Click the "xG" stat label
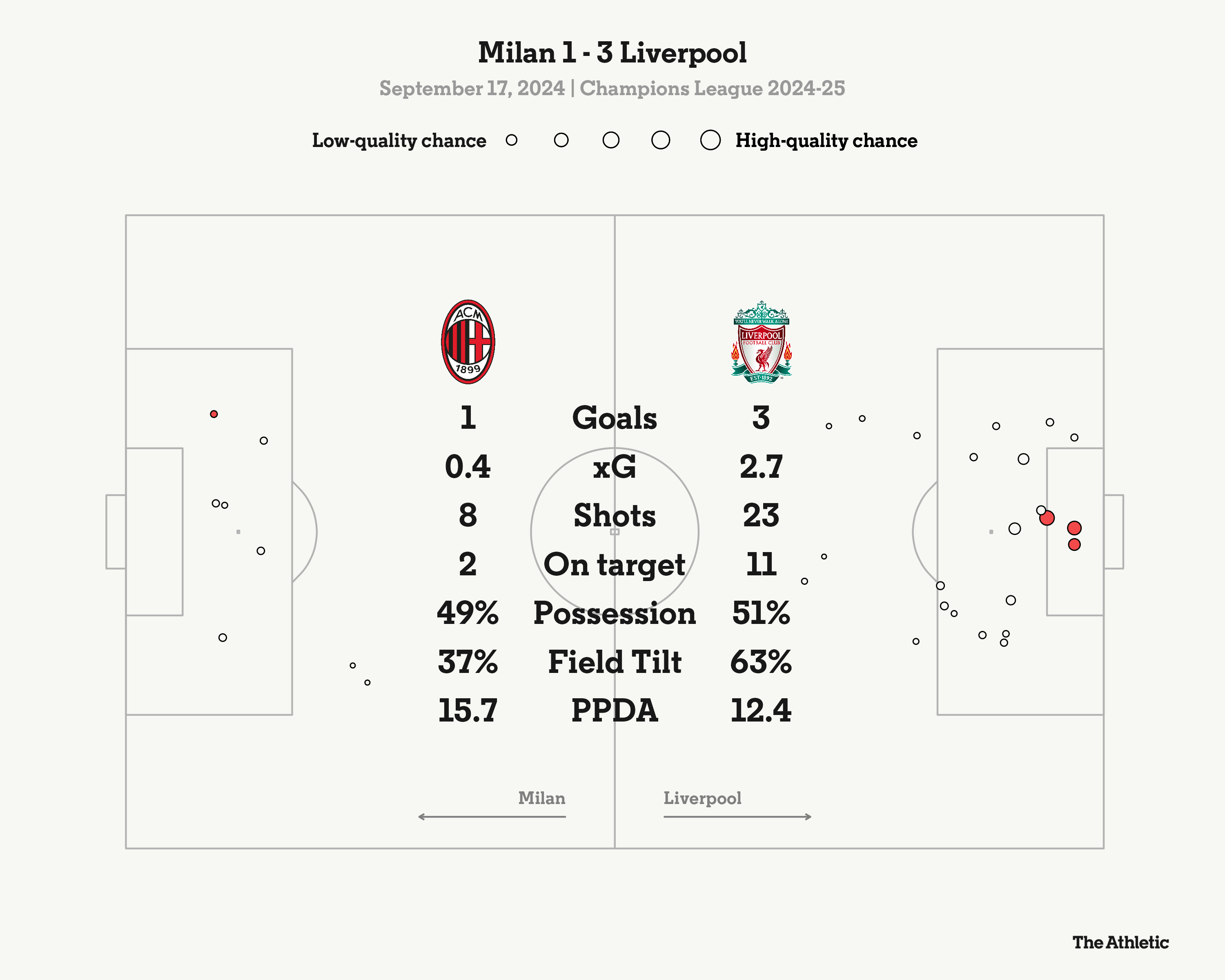The height and width of the screenshot is (980, 1225). pos(614,467)
